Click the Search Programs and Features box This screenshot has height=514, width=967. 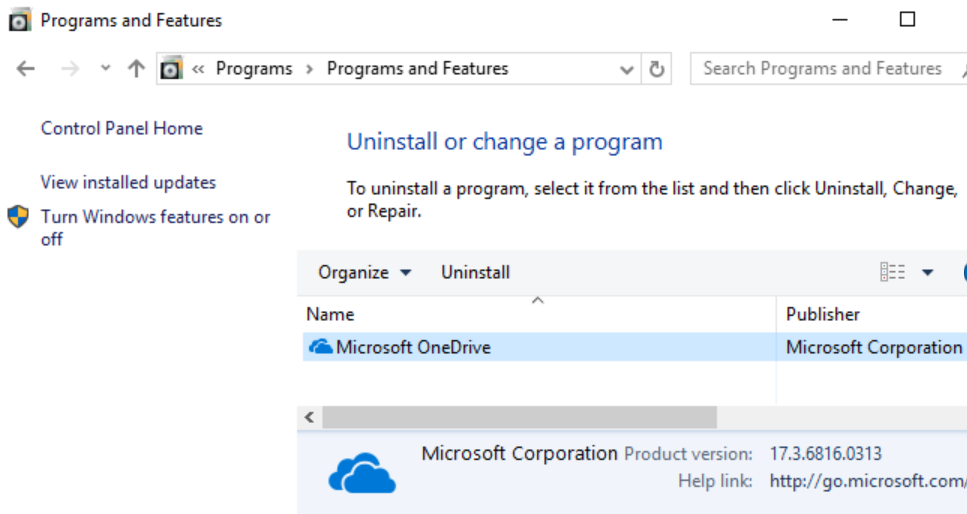[822, 69]
